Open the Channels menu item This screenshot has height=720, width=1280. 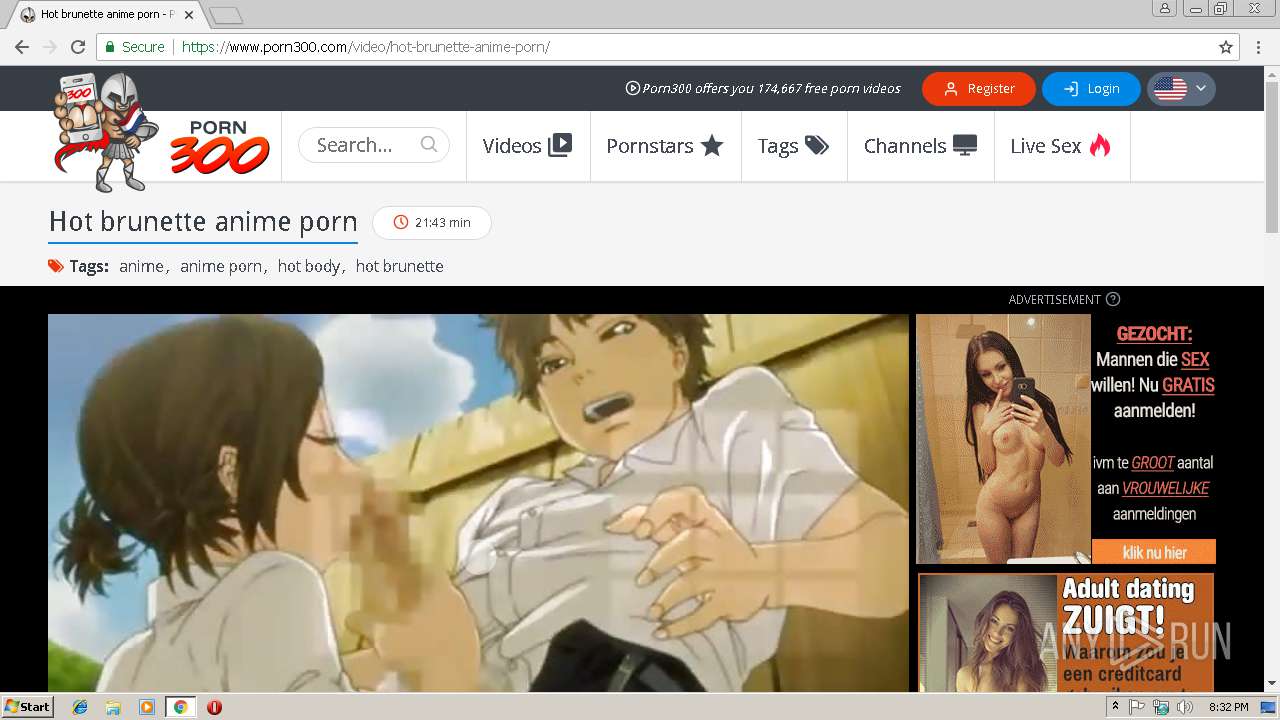coord(920,146)
